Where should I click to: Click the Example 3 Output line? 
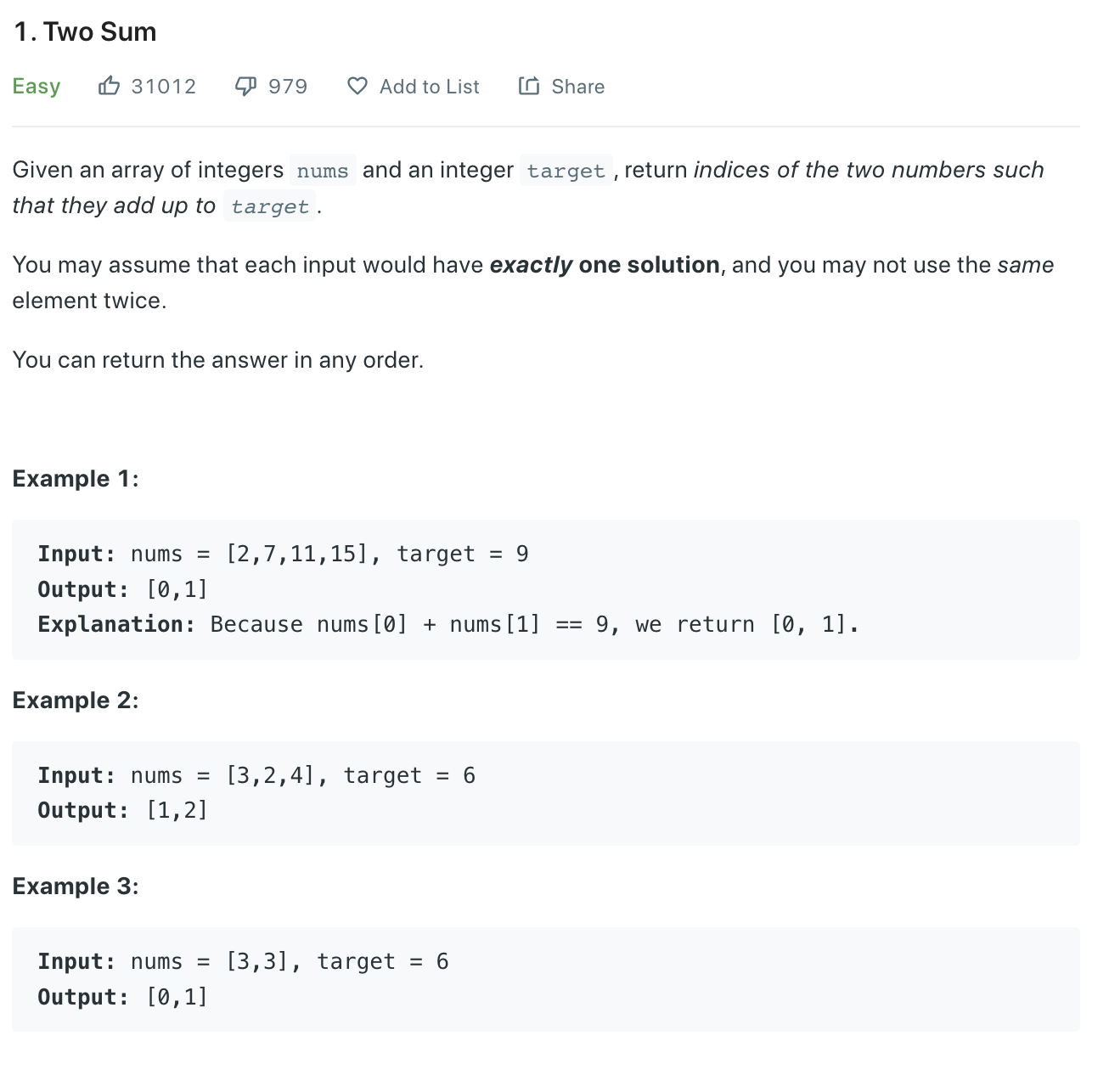point(122,997)
